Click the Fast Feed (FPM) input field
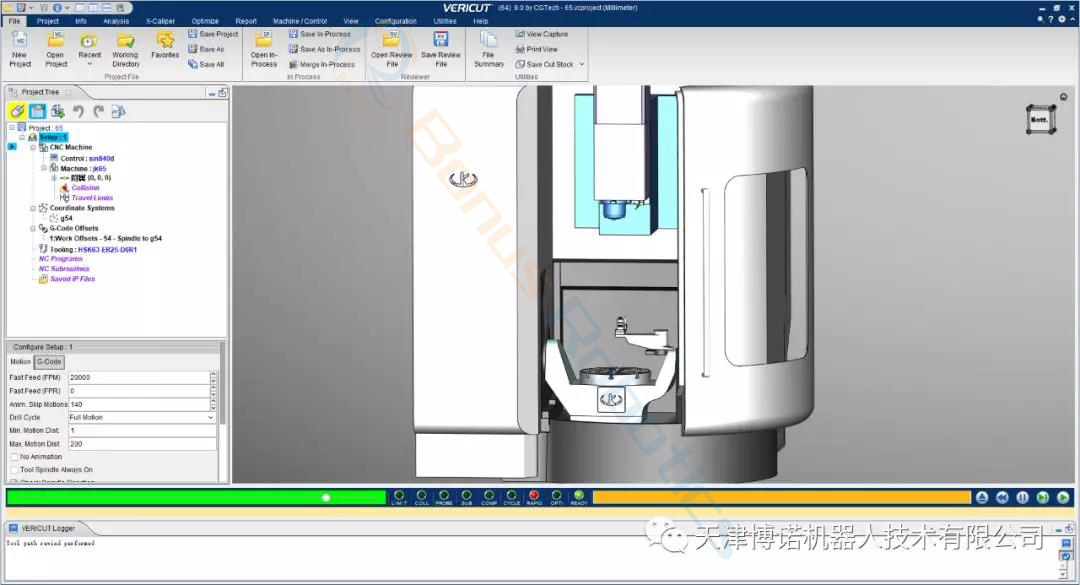 [138, 377]
